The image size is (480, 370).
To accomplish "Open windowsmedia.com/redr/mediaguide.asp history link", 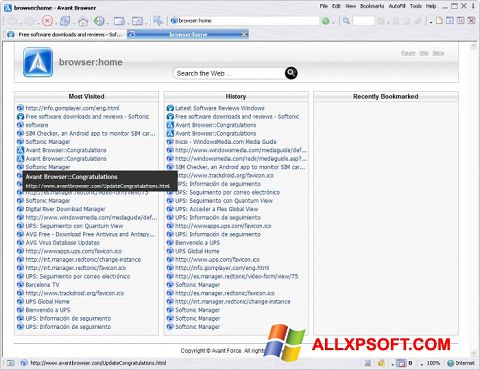I will click(x=241, y=158).
